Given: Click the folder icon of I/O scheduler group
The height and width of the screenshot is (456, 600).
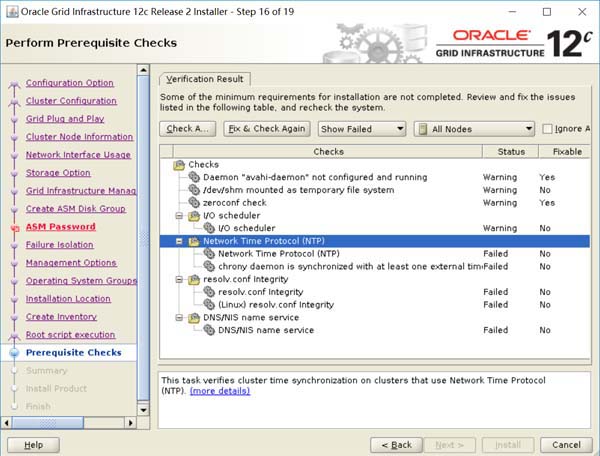Looking at the screenshot, I should click(194, 215).
